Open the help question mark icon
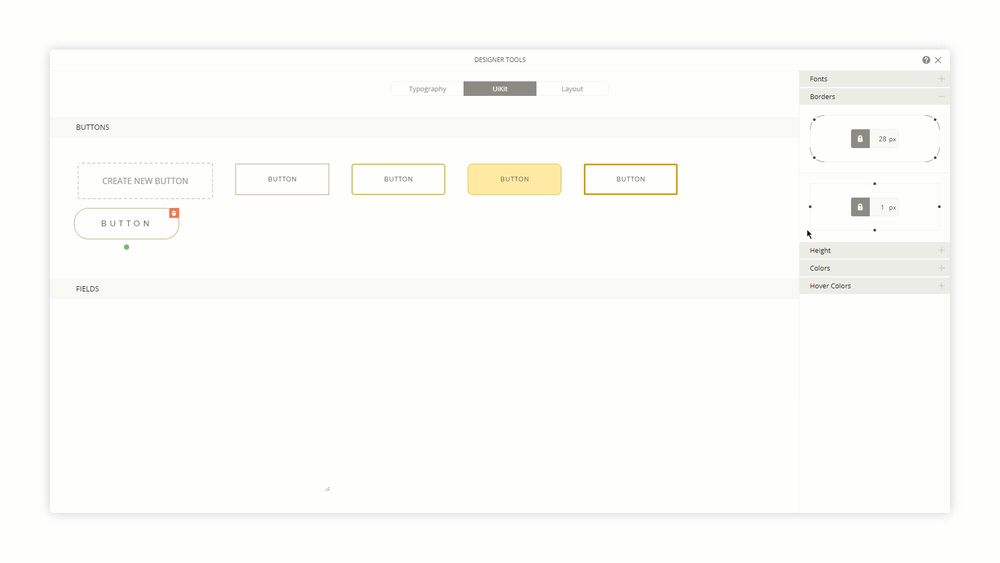Viewport: 1000px width, 563px height. tap(926, 60)
